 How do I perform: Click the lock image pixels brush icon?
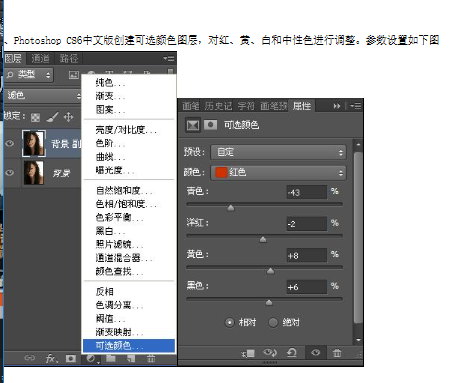(52, 117)
